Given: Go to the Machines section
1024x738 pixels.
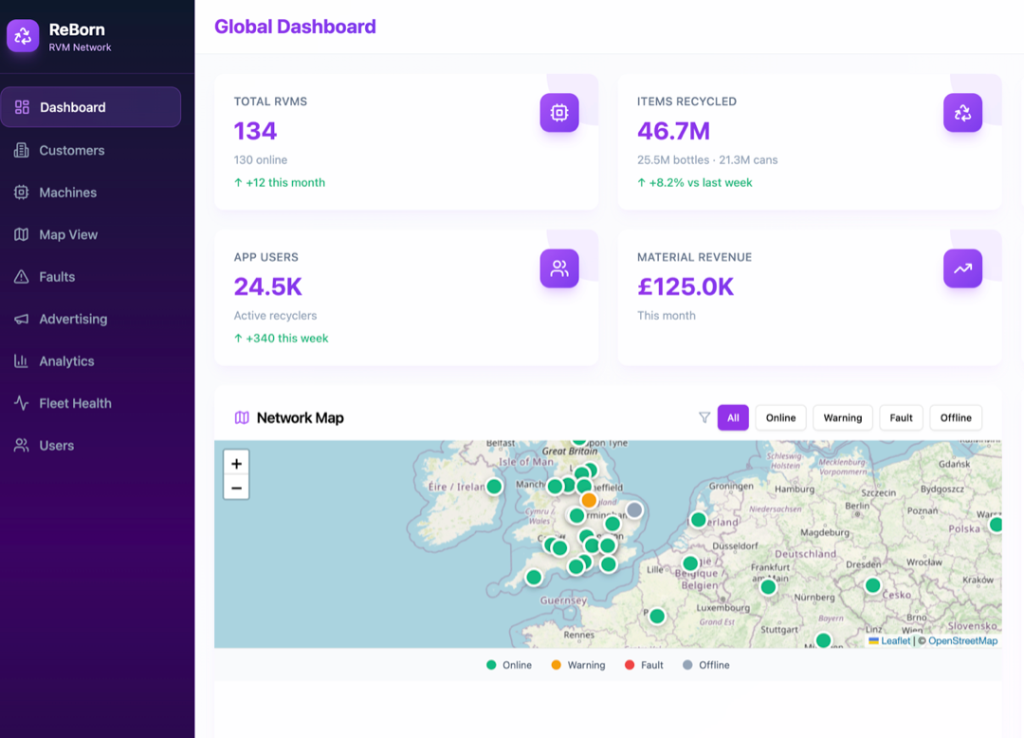Looking at the screenshot, I should [91, 192].
